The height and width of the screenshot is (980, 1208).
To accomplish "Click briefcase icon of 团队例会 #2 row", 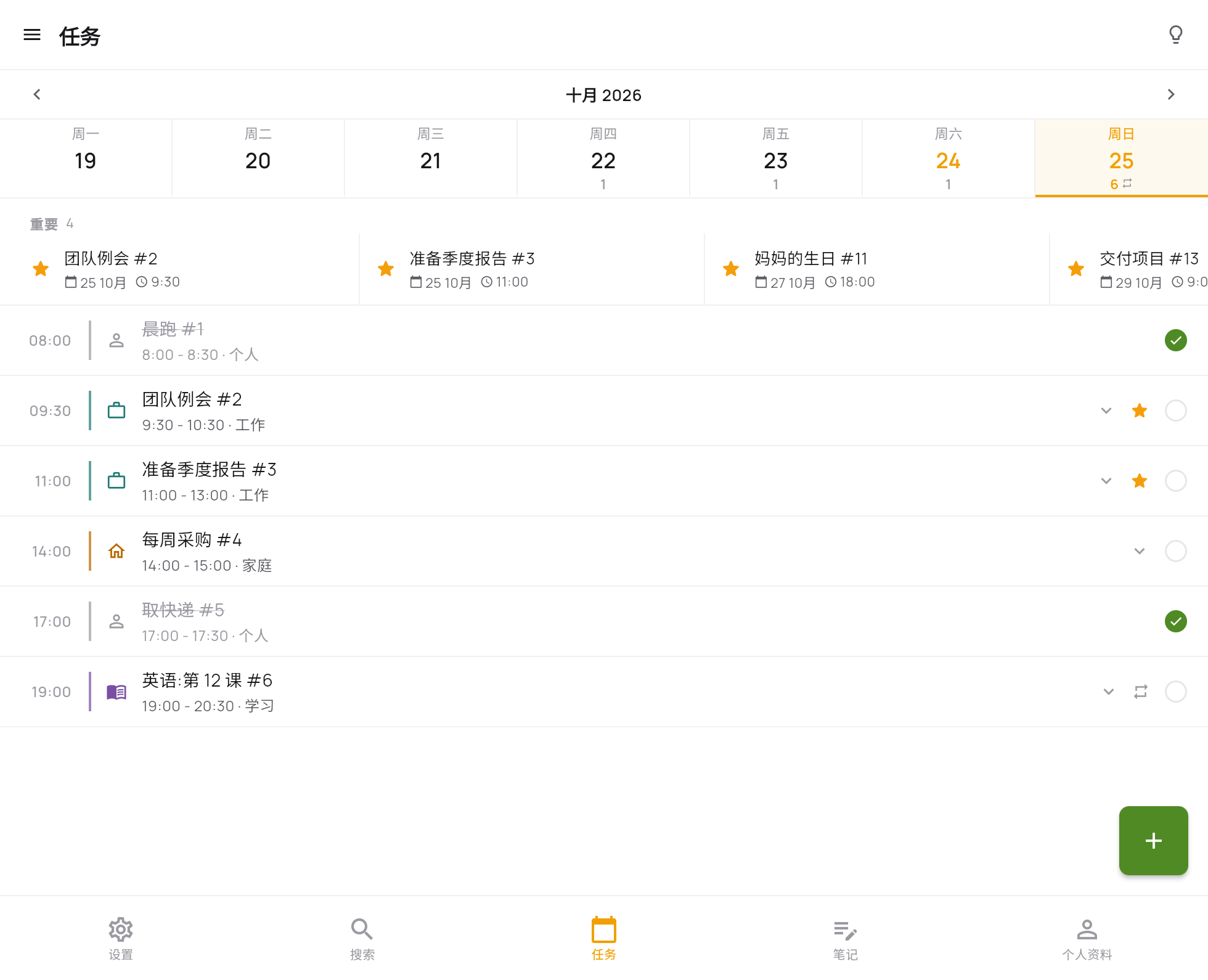I will 116,410.
